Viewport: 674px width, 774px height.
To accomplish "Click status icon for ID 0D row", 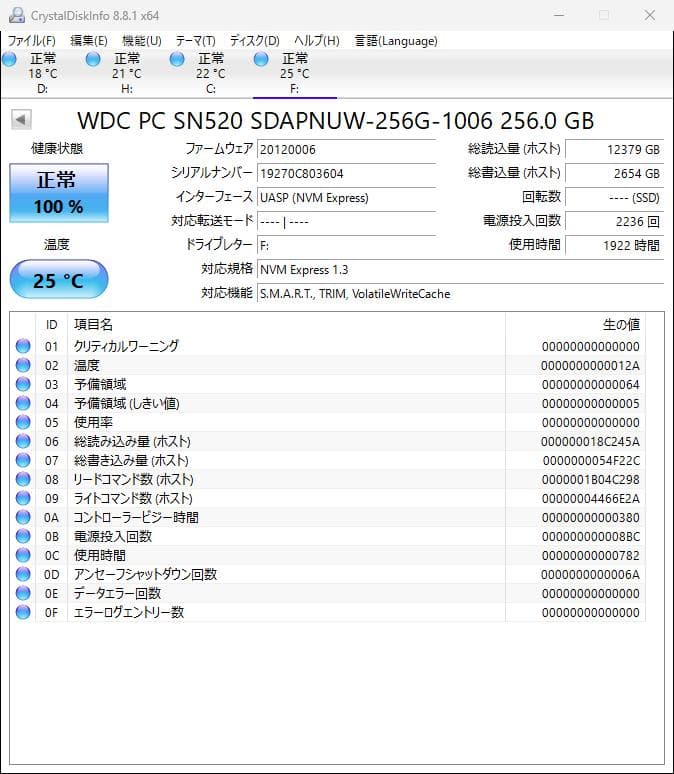I will click(x=23, y=574).
